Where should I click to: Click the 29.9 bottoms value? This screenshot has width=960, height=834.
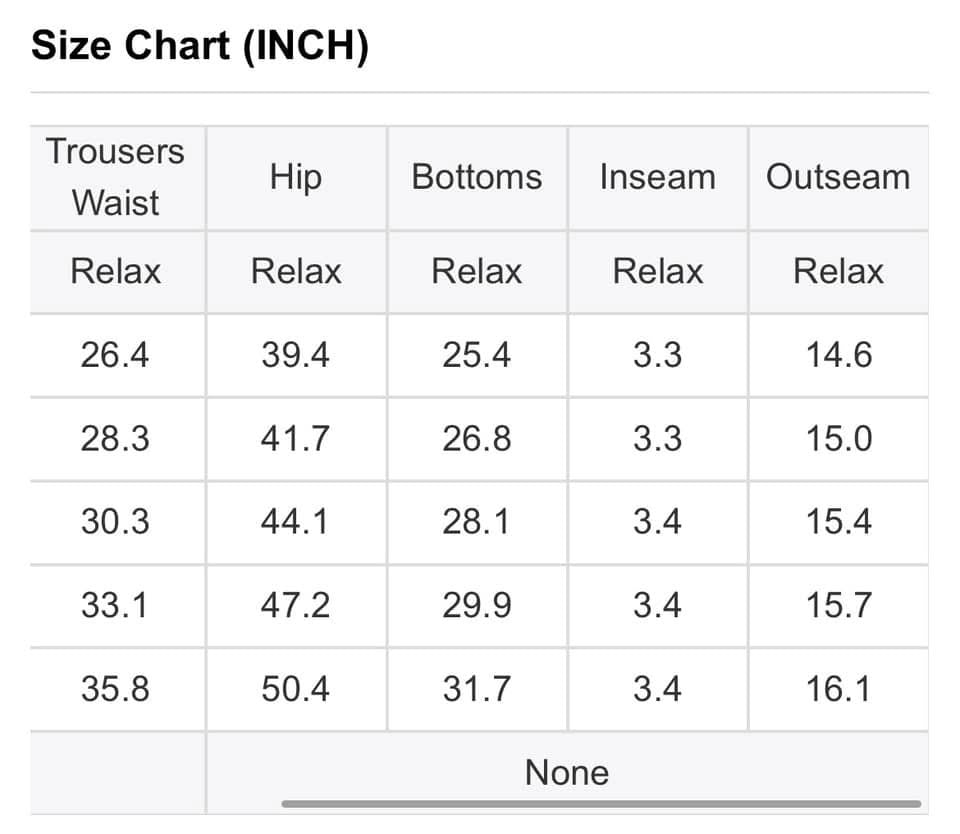pyautogui.click(x=476, y=605)
